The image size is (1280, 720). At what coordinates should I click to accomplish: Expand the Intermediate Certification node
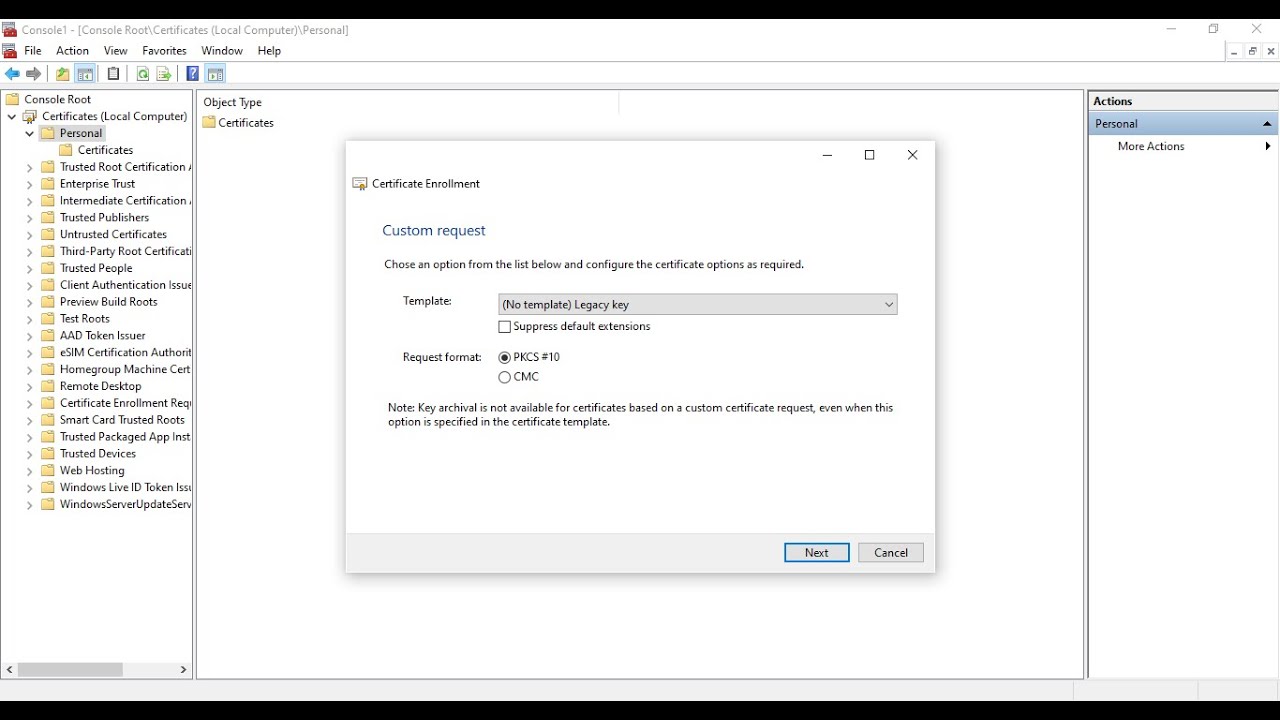point(30,201)
